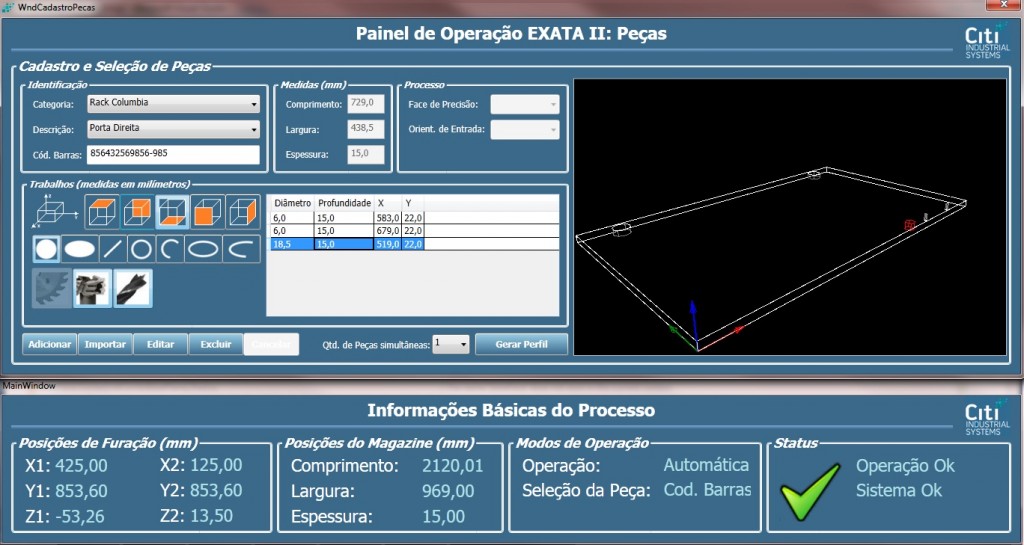Click the Cód. Barras input field
Image resolution: width=1024 pixels, height=545 pixels.
(173, 154)
